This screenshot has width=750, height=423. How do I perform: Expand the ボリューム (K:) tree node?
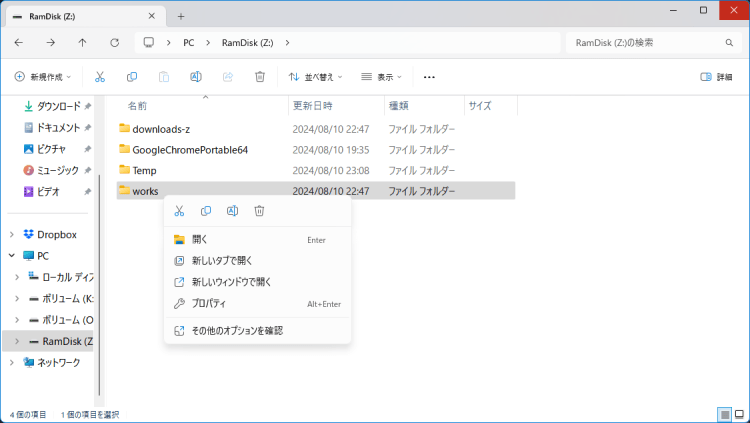(x=17, y=299)
